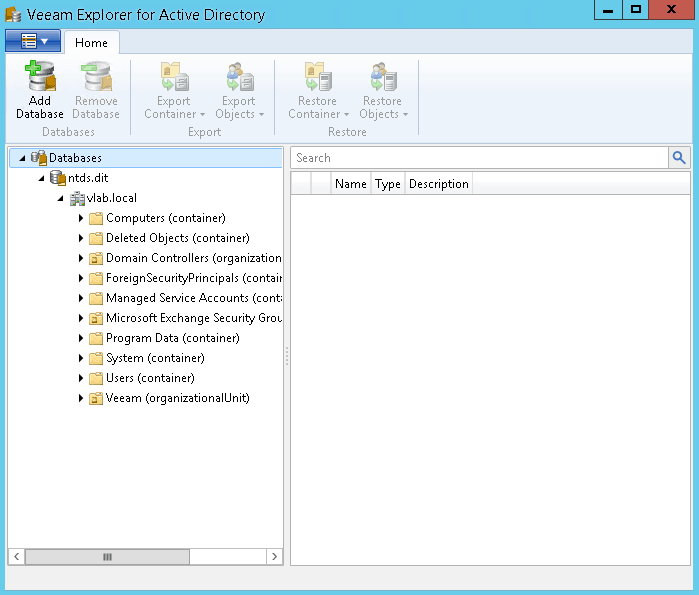Open the application menu button
699x595 pixels.
pos(33,41)
